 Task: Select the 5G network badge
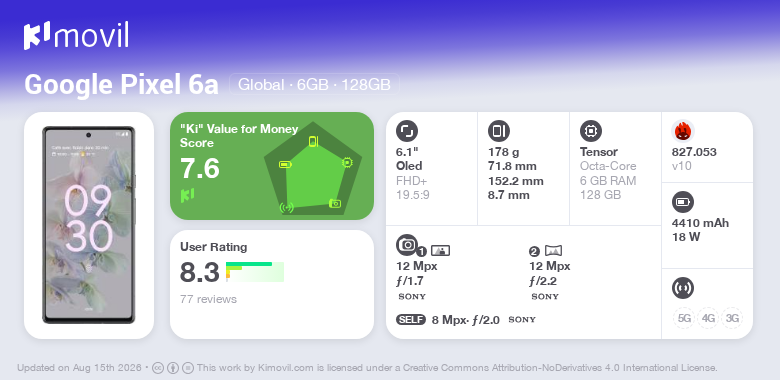click(684, 318)
